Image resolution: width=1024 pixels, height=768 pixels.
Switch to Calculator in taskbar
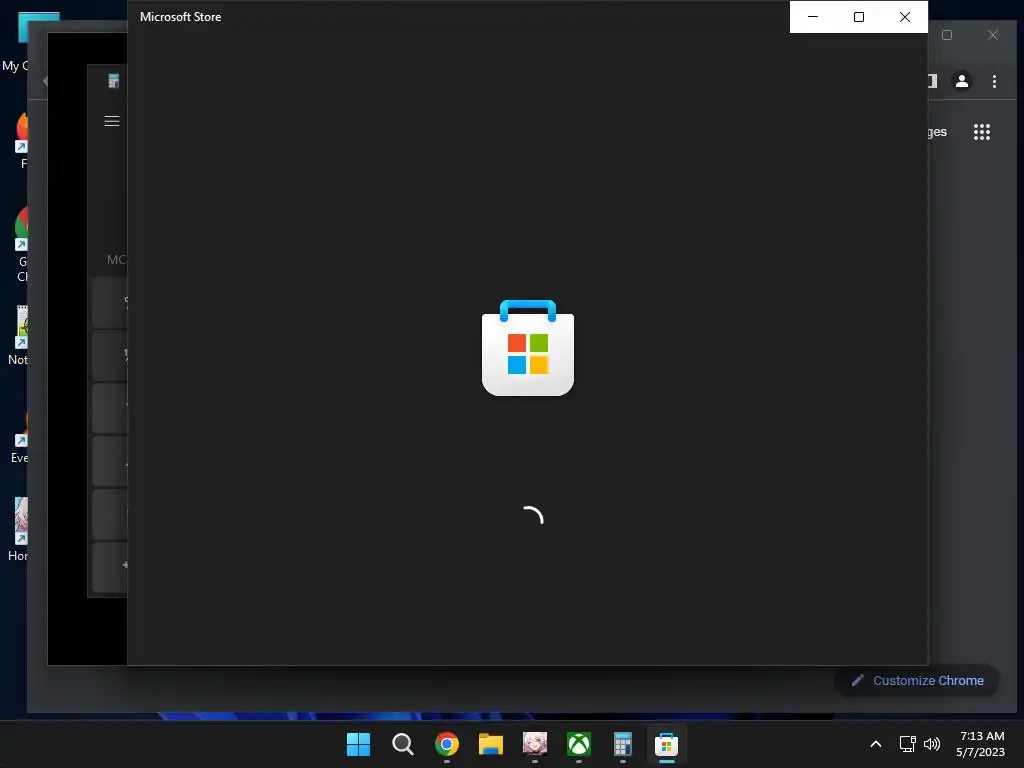pos(622,744)
